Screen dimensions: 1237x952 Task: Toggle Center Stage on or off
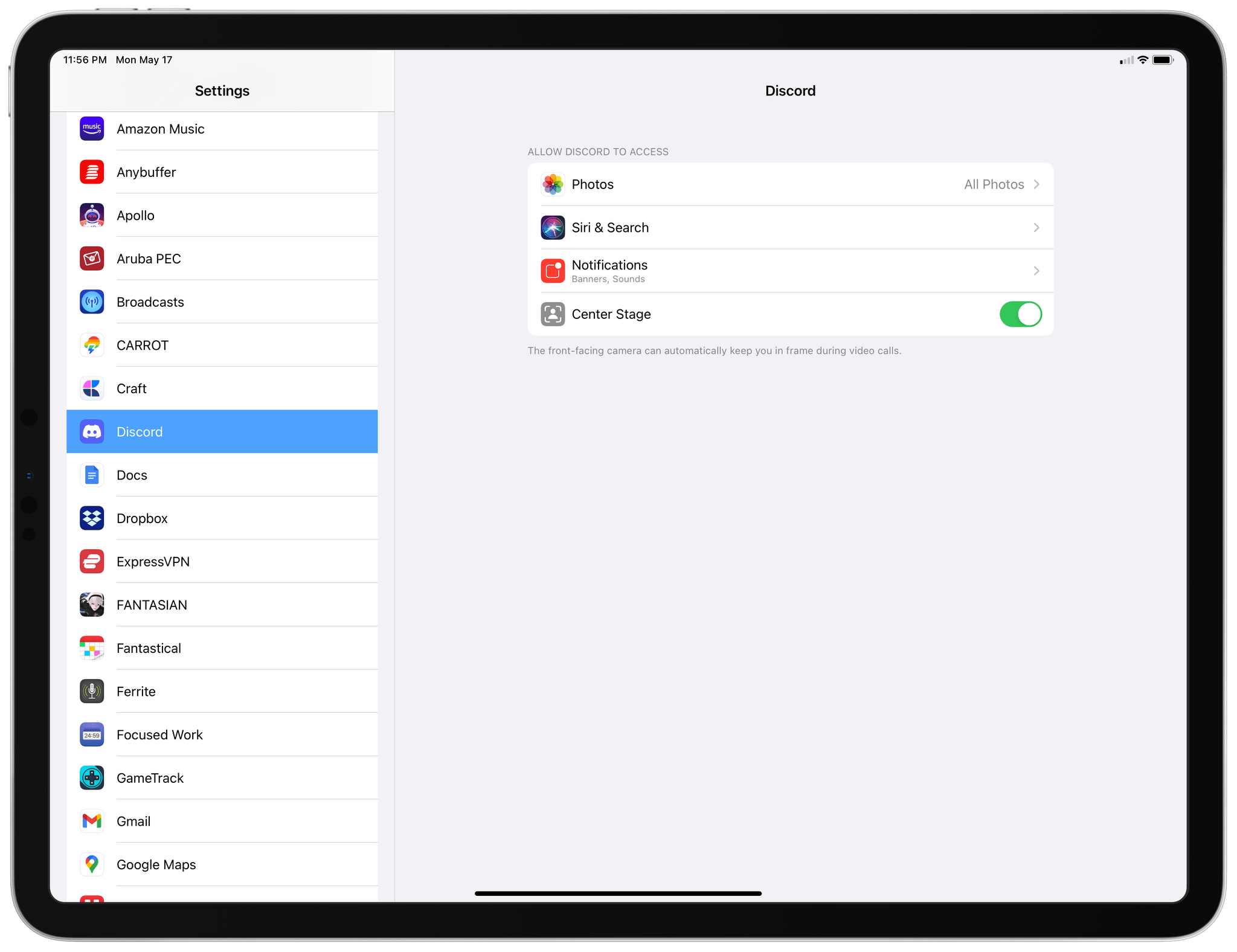pyautogui.click(x=1020, y=314)
